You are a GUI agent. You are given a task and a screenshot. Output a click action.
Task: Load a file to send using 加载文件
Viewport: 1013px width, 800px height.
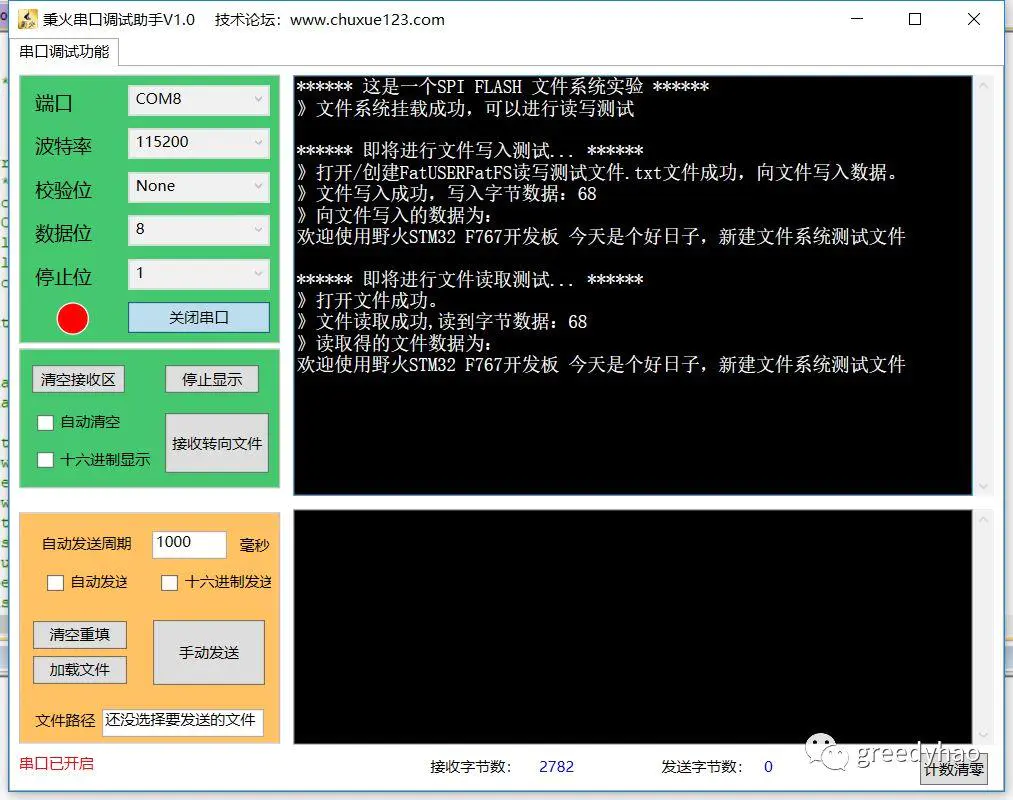click(x=79, y=670)
